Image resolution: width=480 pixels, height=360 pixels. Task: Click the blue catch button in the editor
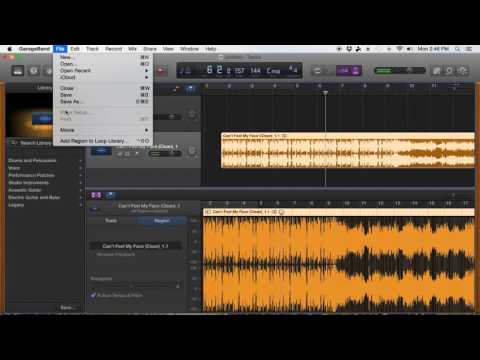110,195
